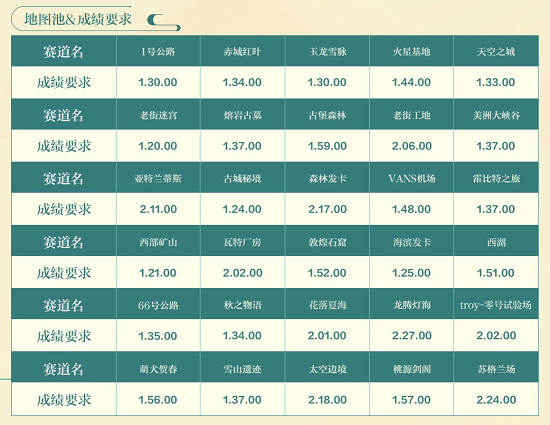The height and width of the screenshot is (425, 550).
Task: Click the 老街迷宫 track cell
Action: (x=158, y=115)
